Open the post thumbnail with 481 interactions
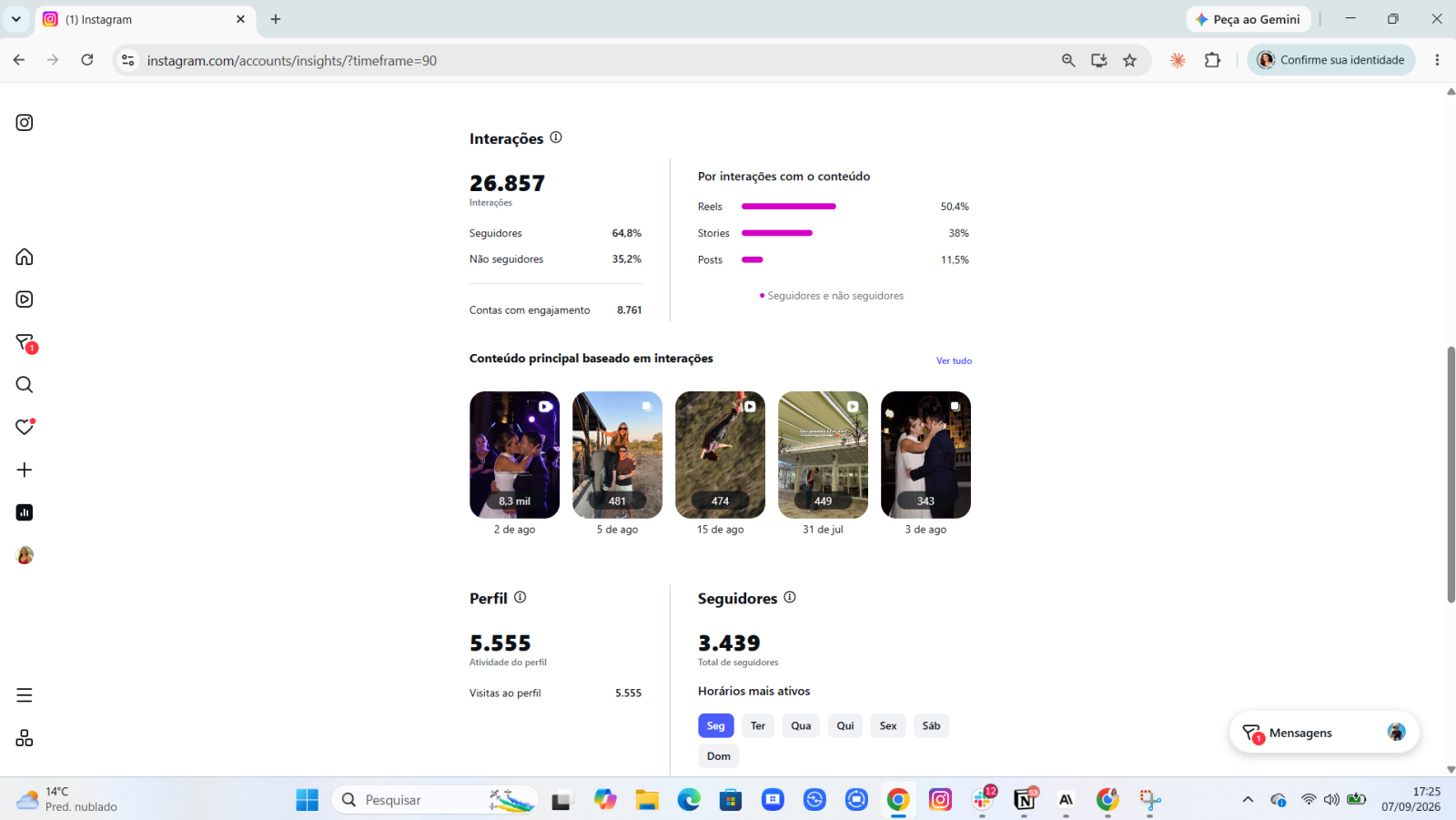This screenshot has width=1456, height=820. (617, 455)
